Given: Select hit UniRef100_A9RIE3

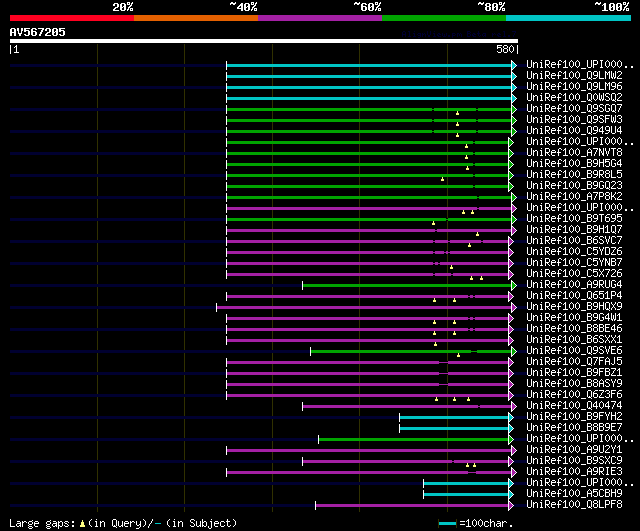Looking at the screenshot, I should tap(574, 472).
